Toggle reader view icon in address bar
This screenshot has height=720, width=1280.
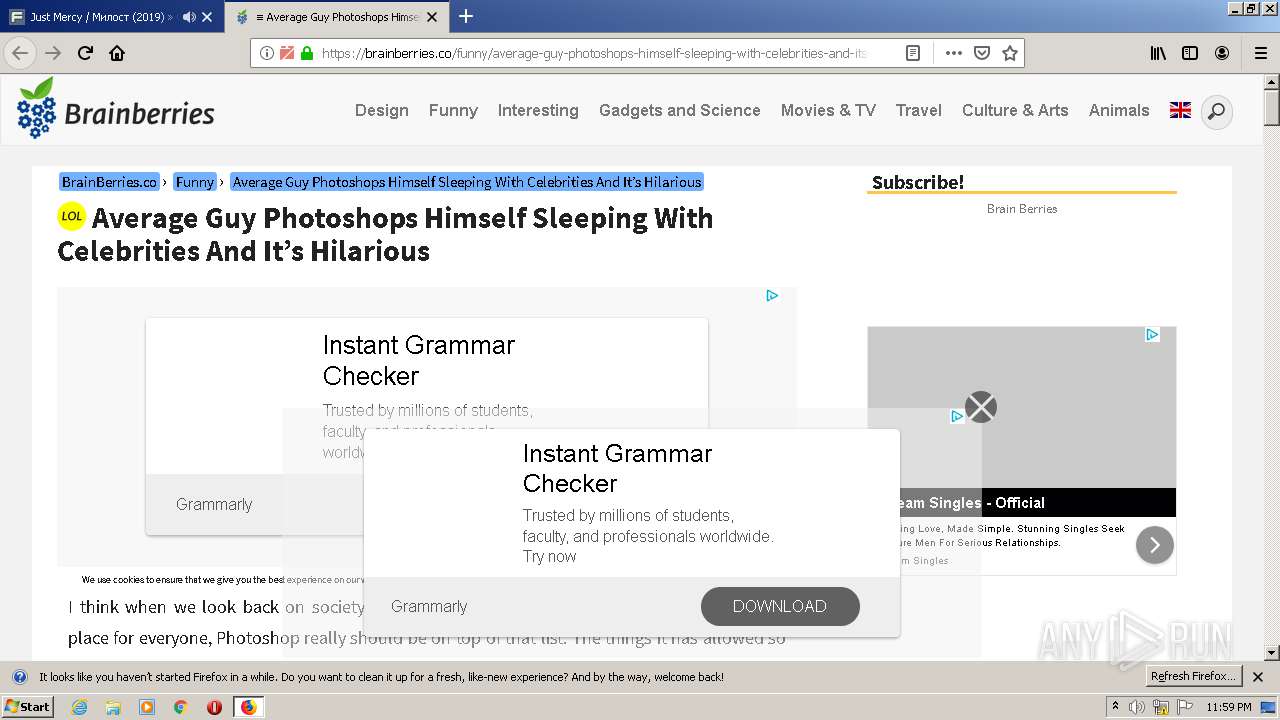coord(913,53)
